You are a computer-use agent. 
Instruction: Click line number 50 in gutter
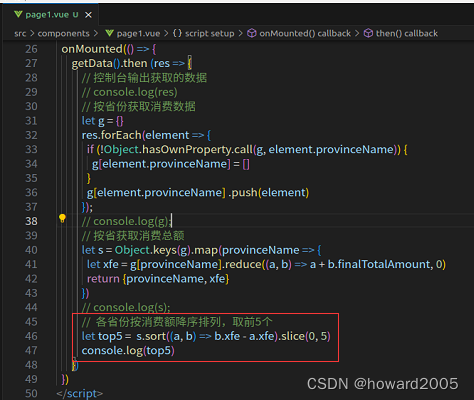coord(31,393)
